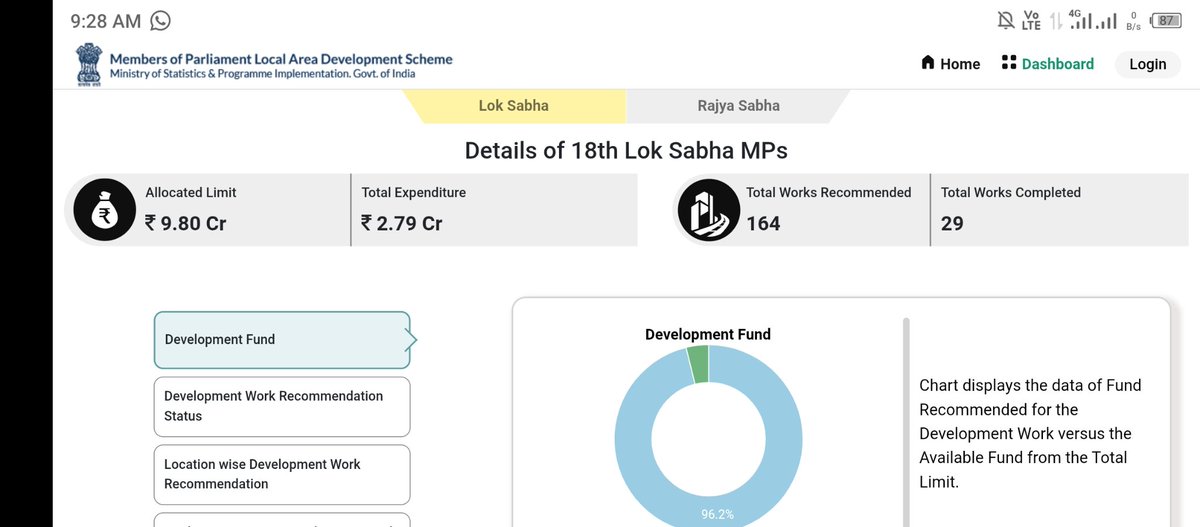Click the Allocated Limit ₹ 9.80 Cr value
Screen dimensions: 1200x527
[186, 224]
